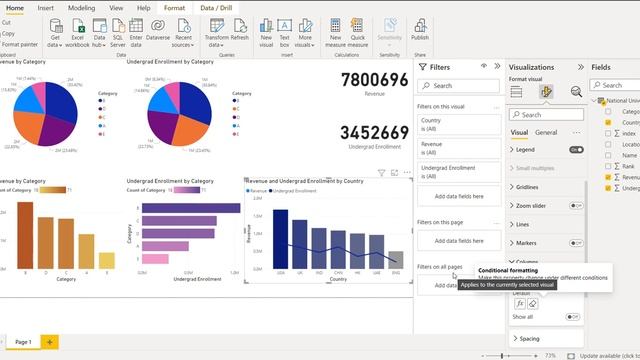Open More visuals menu
Viewport: 640px width, 360px height.
(305, 33)
